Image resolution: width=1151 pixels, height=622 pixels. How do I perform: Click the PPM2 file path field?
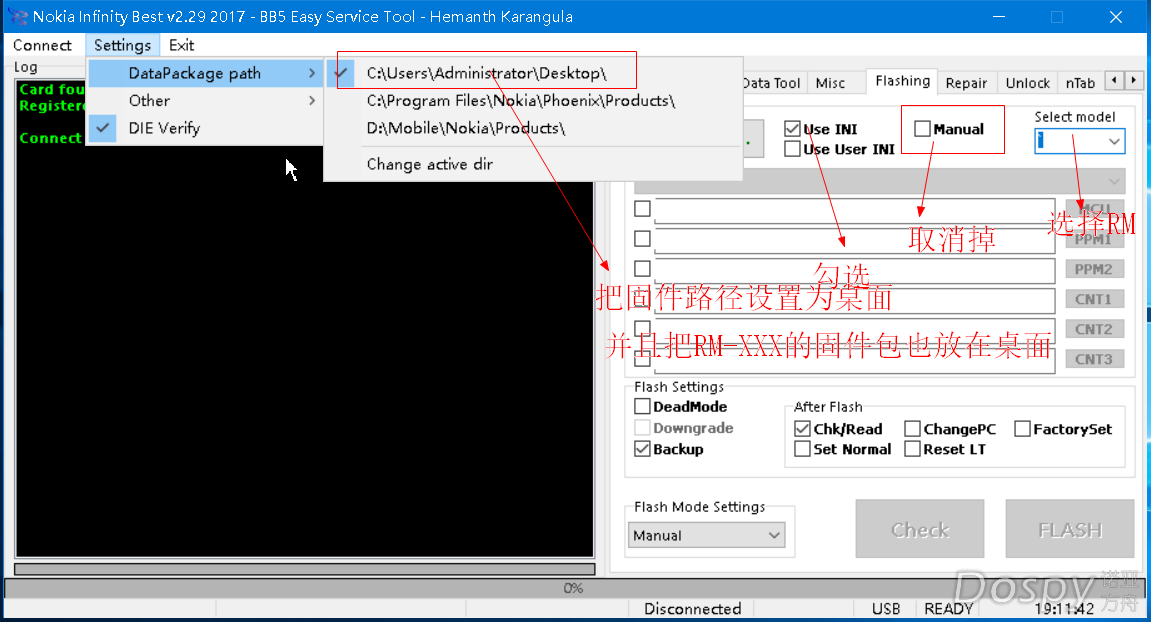(854, 270)
